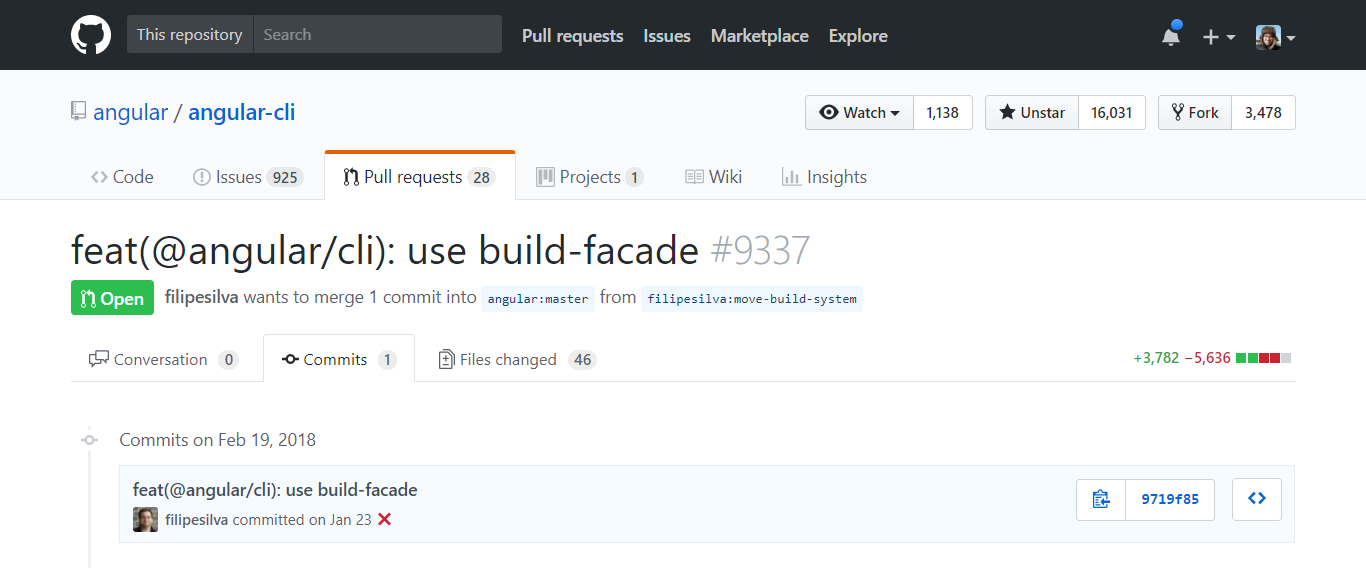Switch to the Wiki tab
This screenshot has width=1366, height=588.
point(713,177)
